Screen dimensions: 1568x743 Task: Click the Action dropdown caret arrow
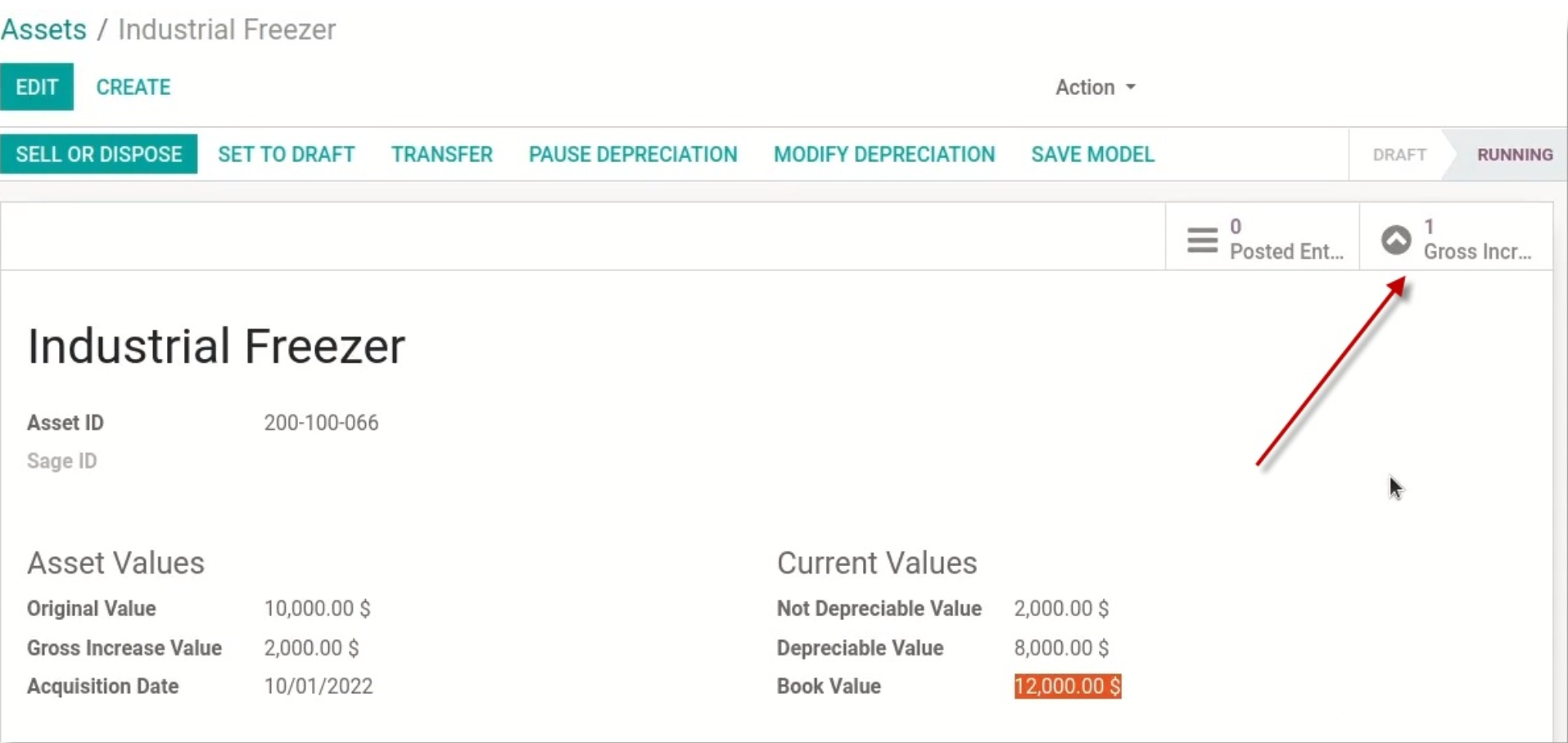click(x=1131, y=87)
